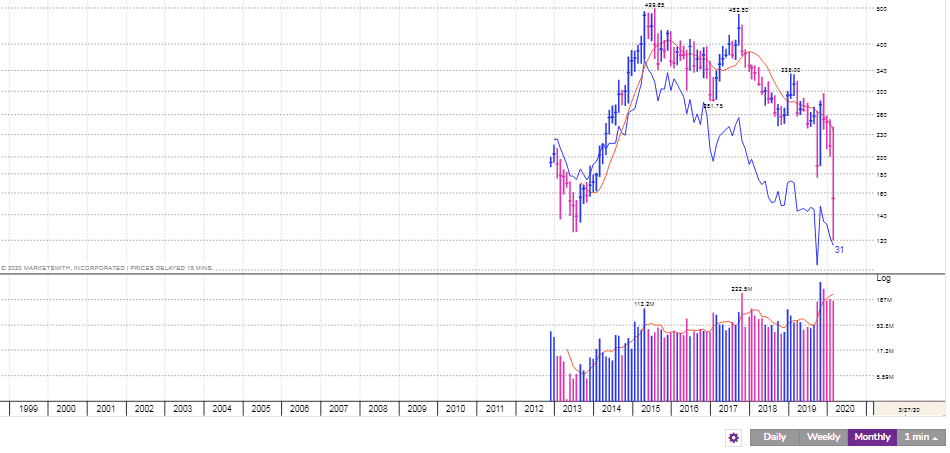Click the 2015 year label on the timeline
This screenshot has height=453, width=950.
point(651,409)
